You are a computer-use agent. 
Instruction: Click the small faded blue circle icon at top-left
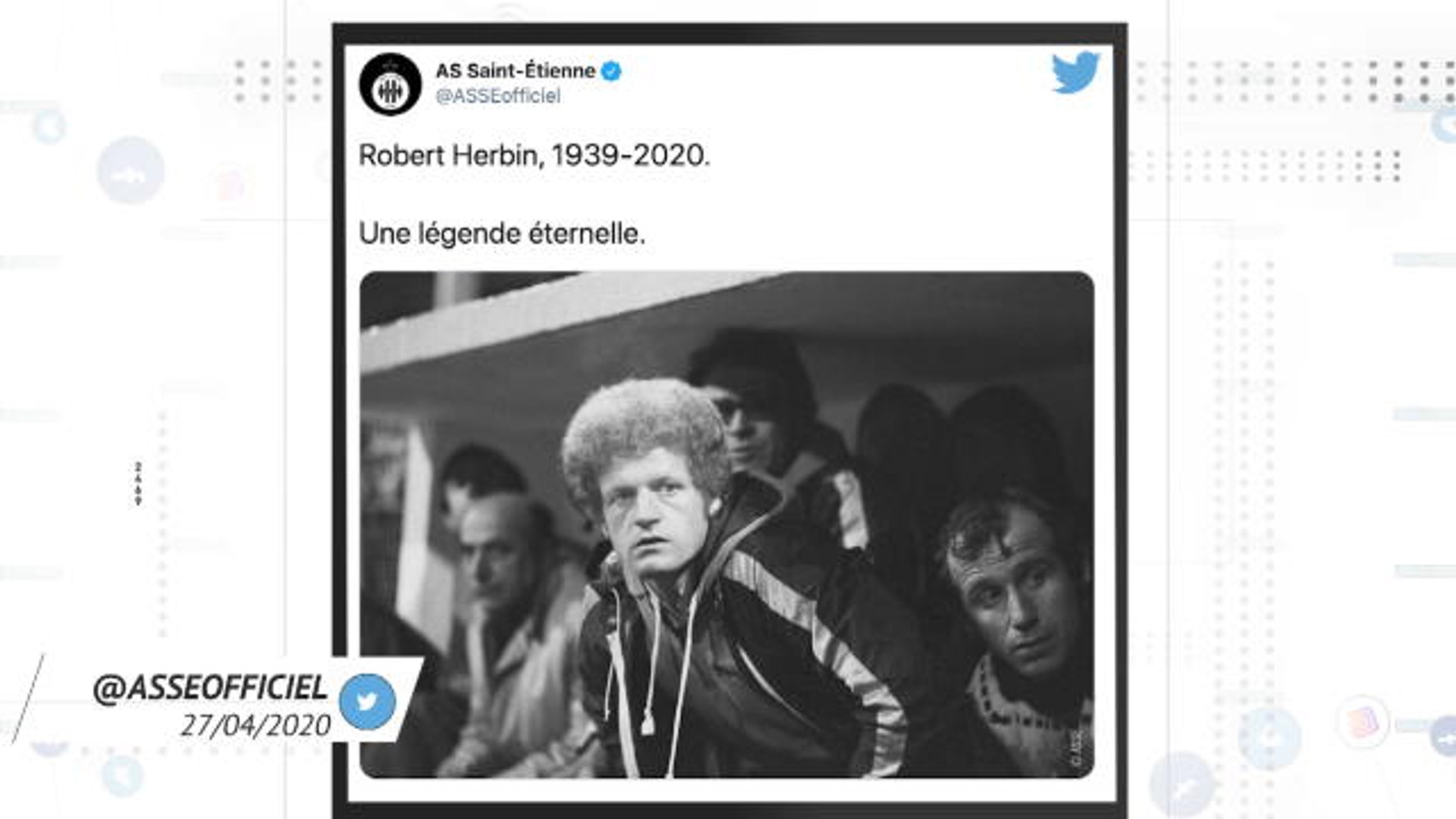(x=49, y=126)
